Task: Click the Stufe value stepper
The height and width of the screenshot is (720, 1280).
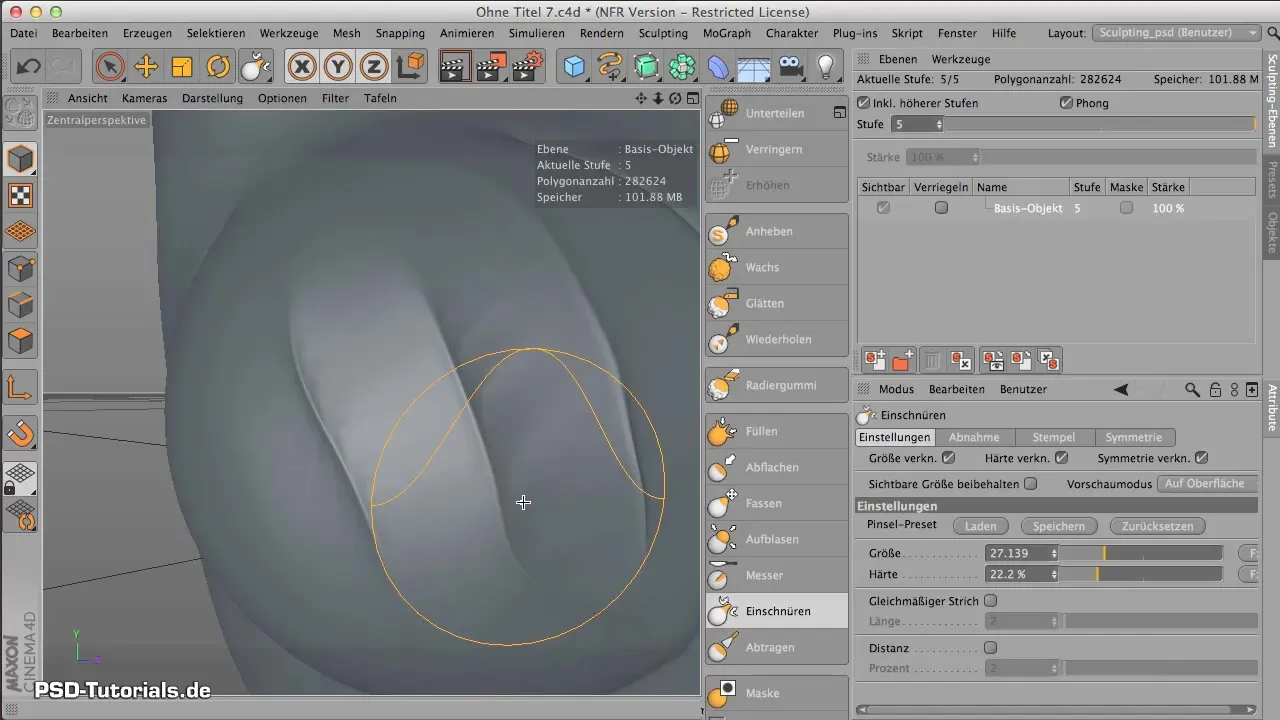Action: (939, 124)
